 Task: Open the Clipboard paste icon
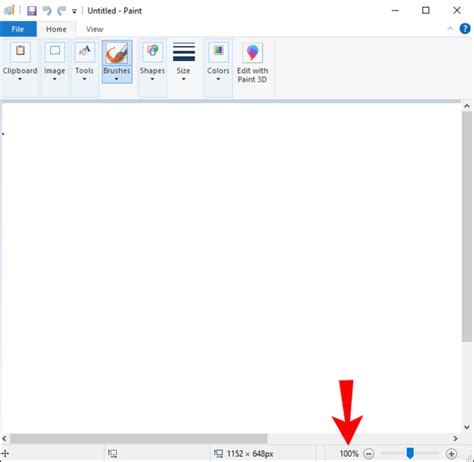[20, 52]
